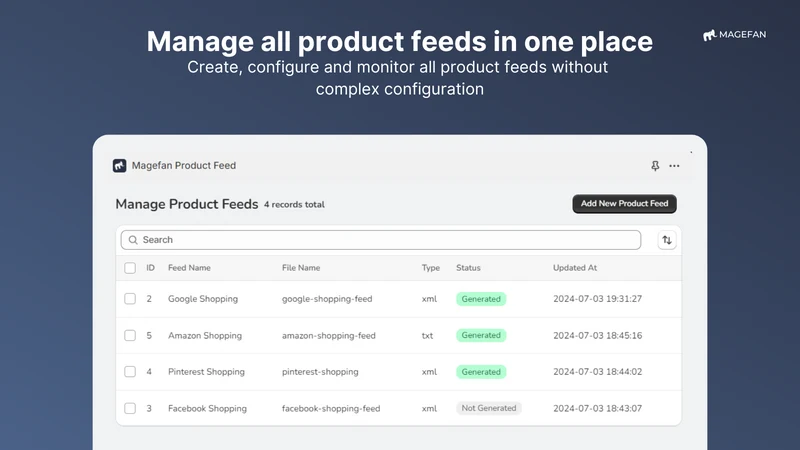
Task: Open the three-dot more options menu
Action: click(x=674, y=166)
